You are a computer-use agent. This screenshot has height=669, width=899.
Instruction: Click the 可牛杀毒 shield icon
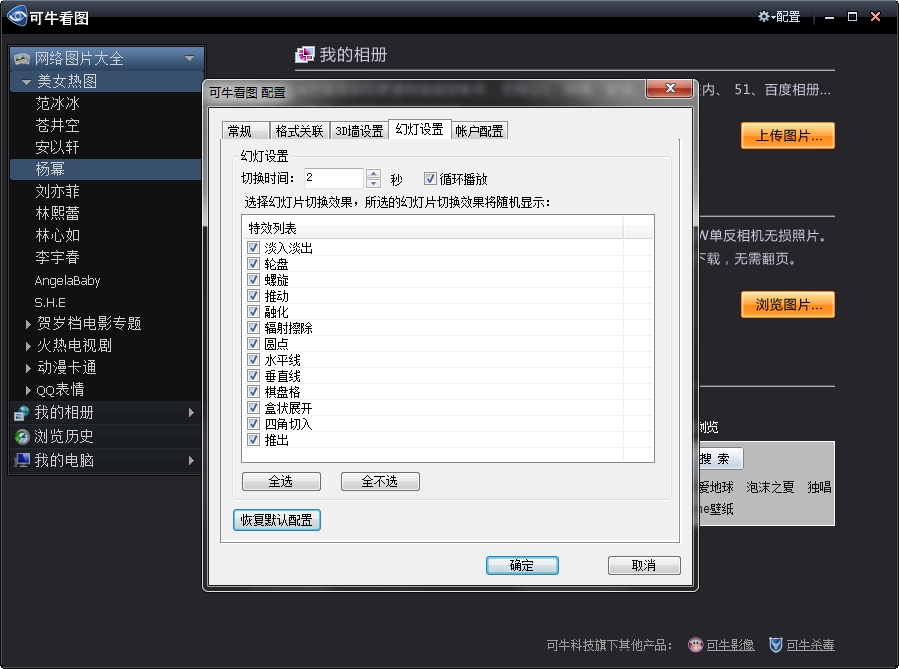pos(775,645)
